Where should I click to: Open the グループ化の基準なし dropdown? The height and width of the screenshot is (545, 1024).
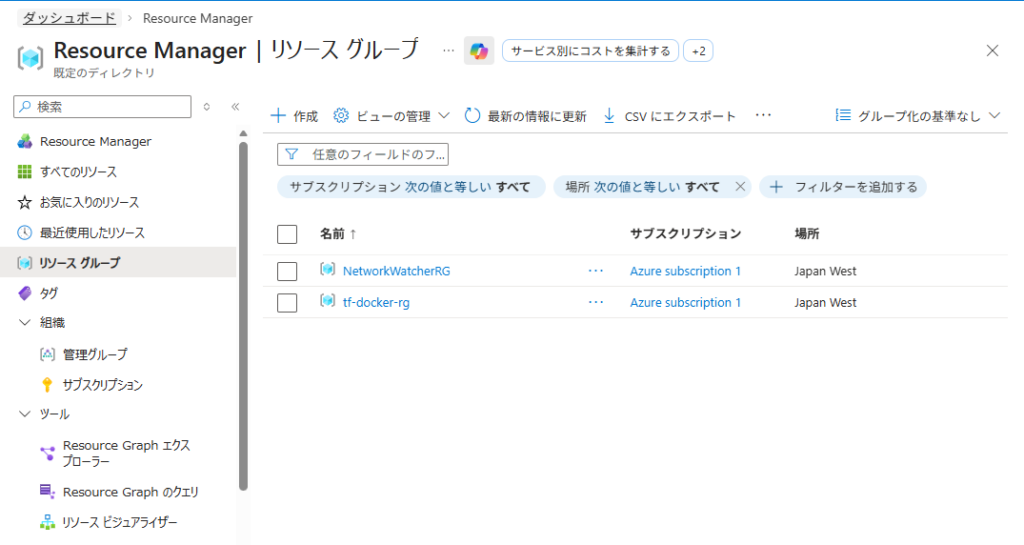(917, 116)
